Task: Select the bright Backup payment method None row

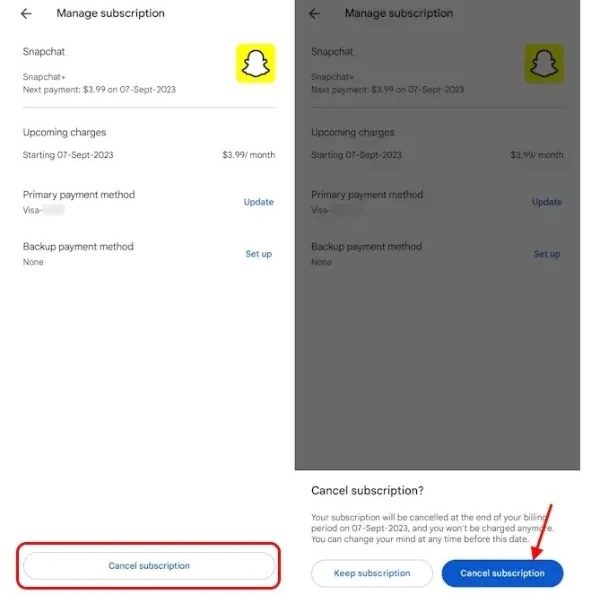Action: point(149,254)
